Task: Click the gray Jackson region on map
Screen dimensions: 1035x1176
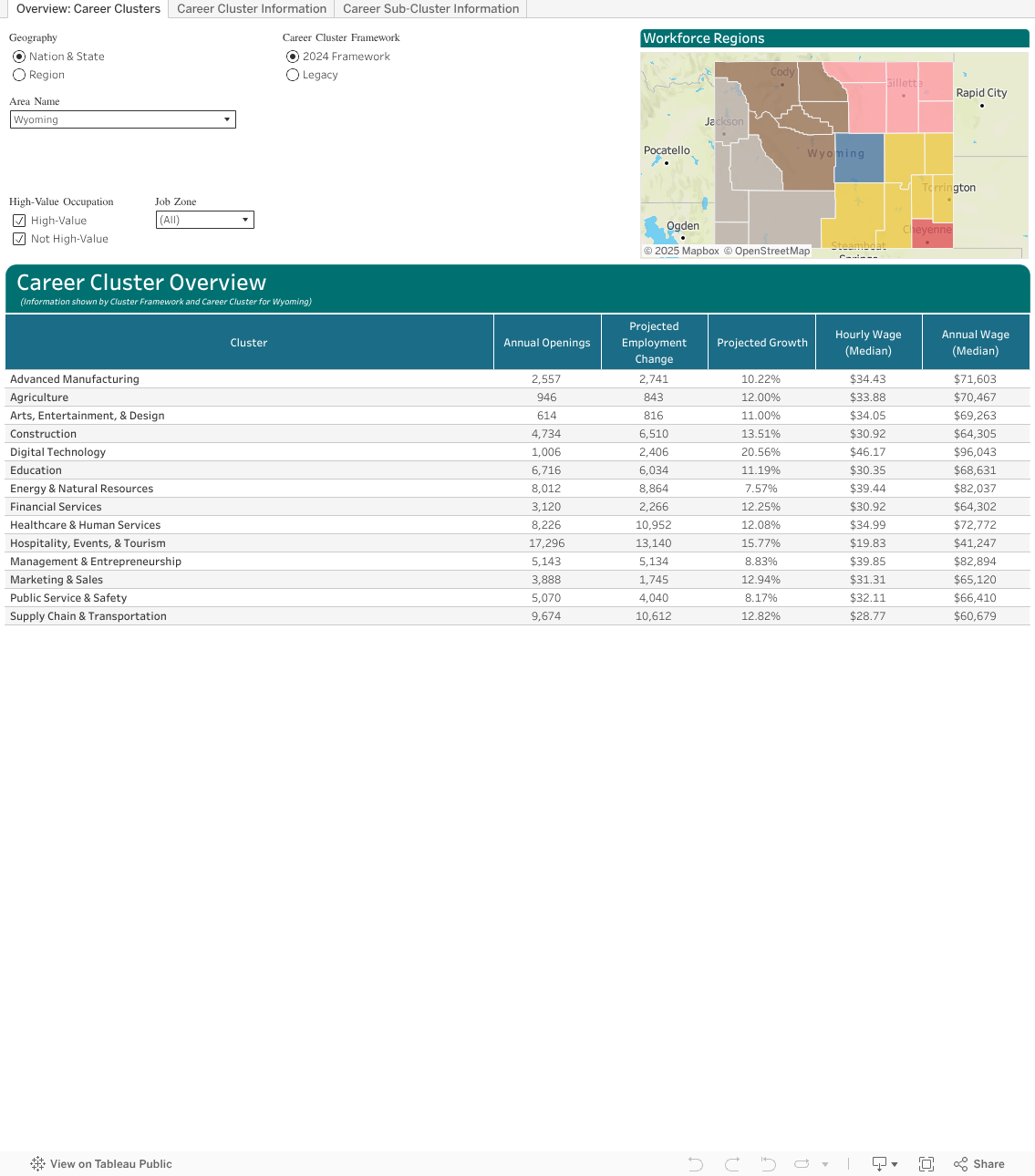Action: [731, 109]
